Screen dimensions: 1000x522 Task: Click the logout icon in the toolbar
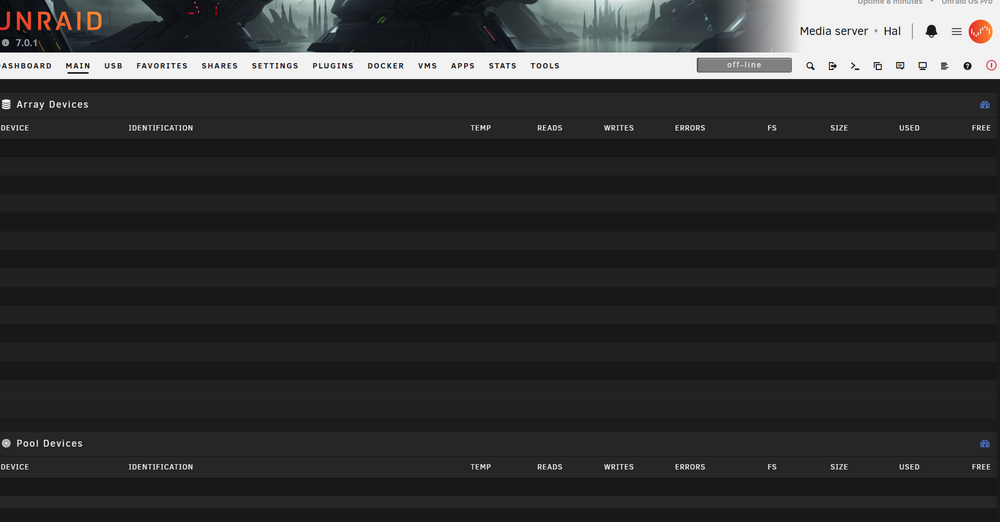tap(832, 66)
